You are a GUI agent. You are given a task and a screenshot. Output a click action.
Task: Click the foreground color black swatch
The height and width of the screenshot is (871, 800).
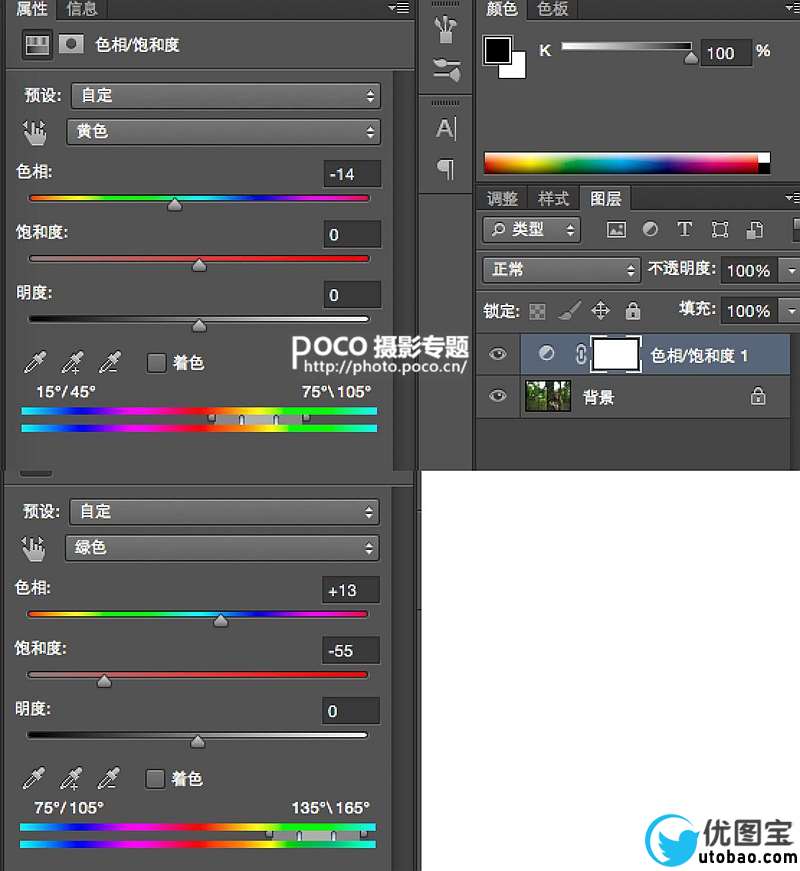497,51
